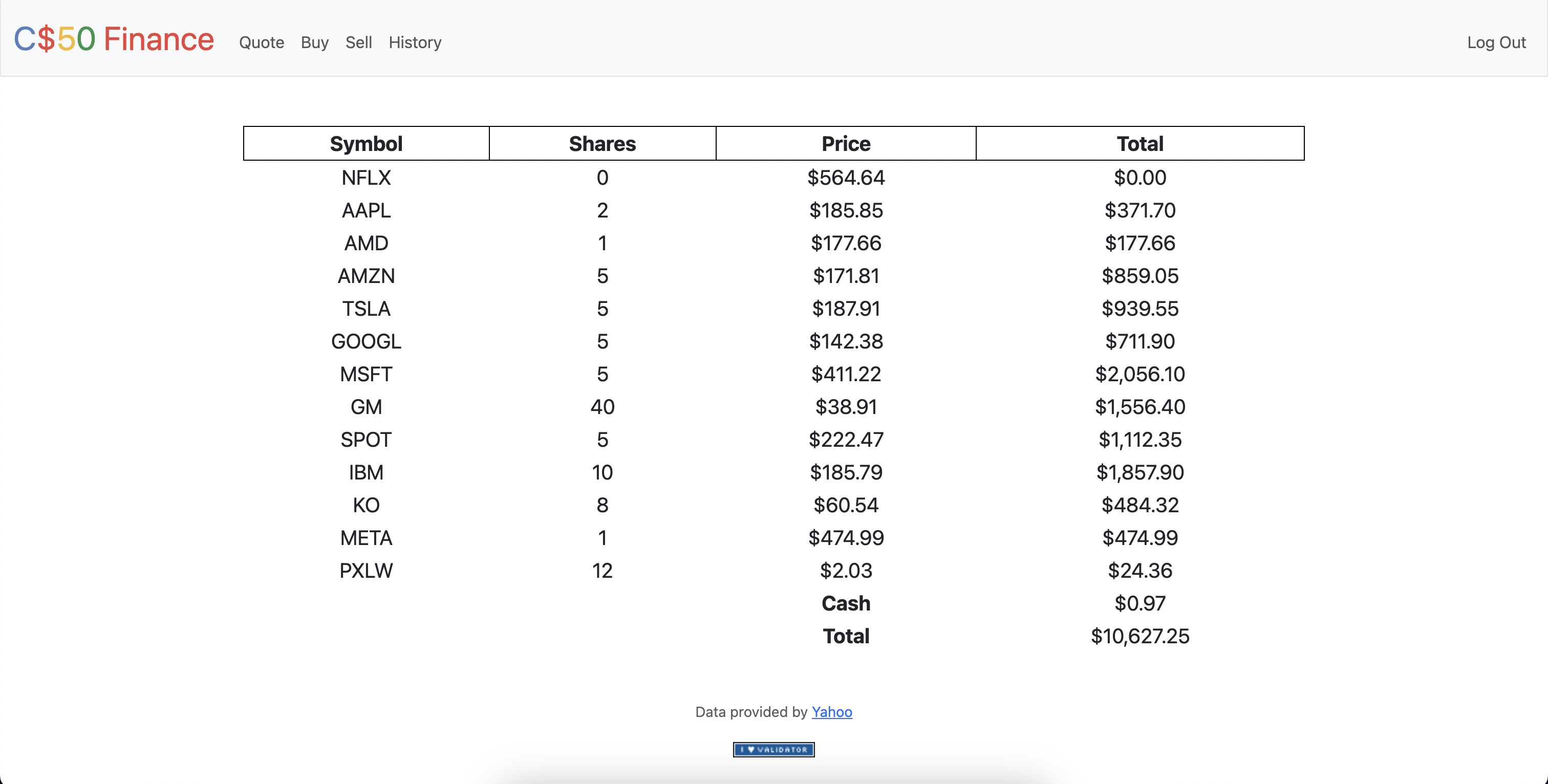Click the KO price $60.54
The width and height of the screenshot is (1548, 784).
click(x=846, y=505)
